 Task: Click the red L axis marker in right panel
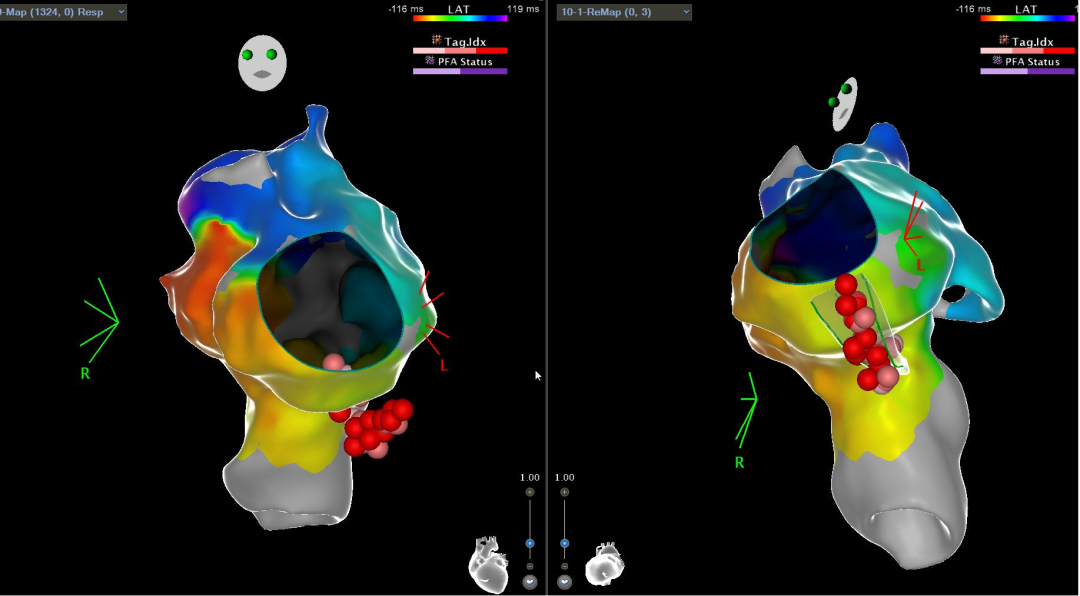[914, 231]
